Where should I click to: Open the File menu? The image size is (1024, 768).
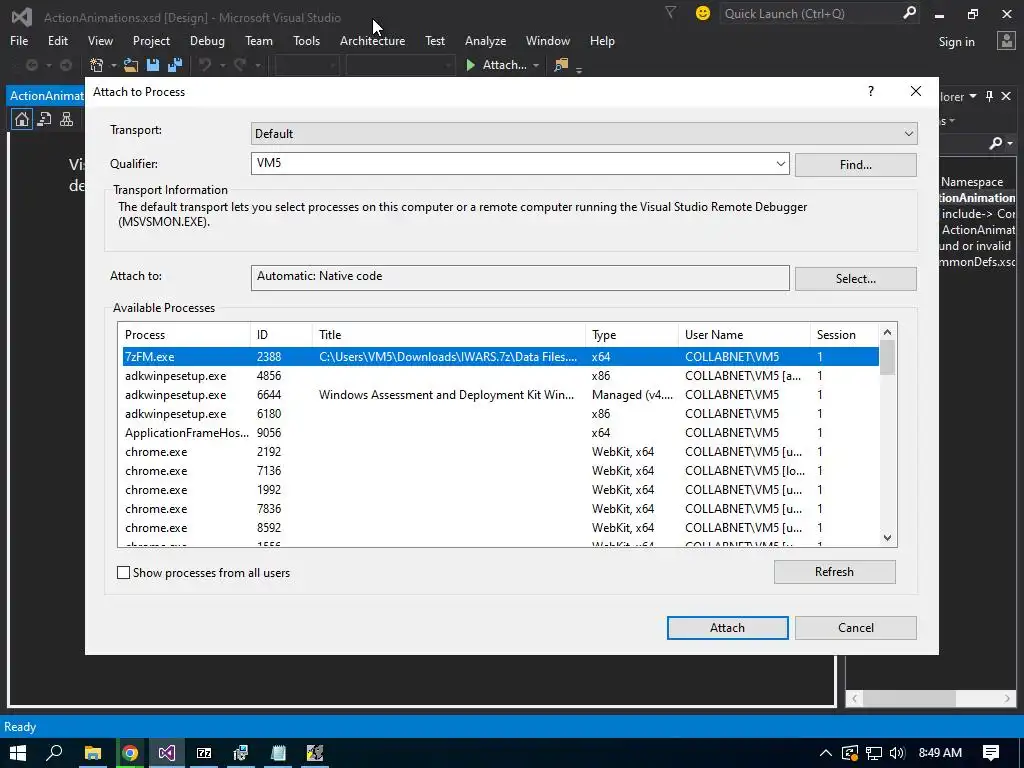tap(19, 40)
